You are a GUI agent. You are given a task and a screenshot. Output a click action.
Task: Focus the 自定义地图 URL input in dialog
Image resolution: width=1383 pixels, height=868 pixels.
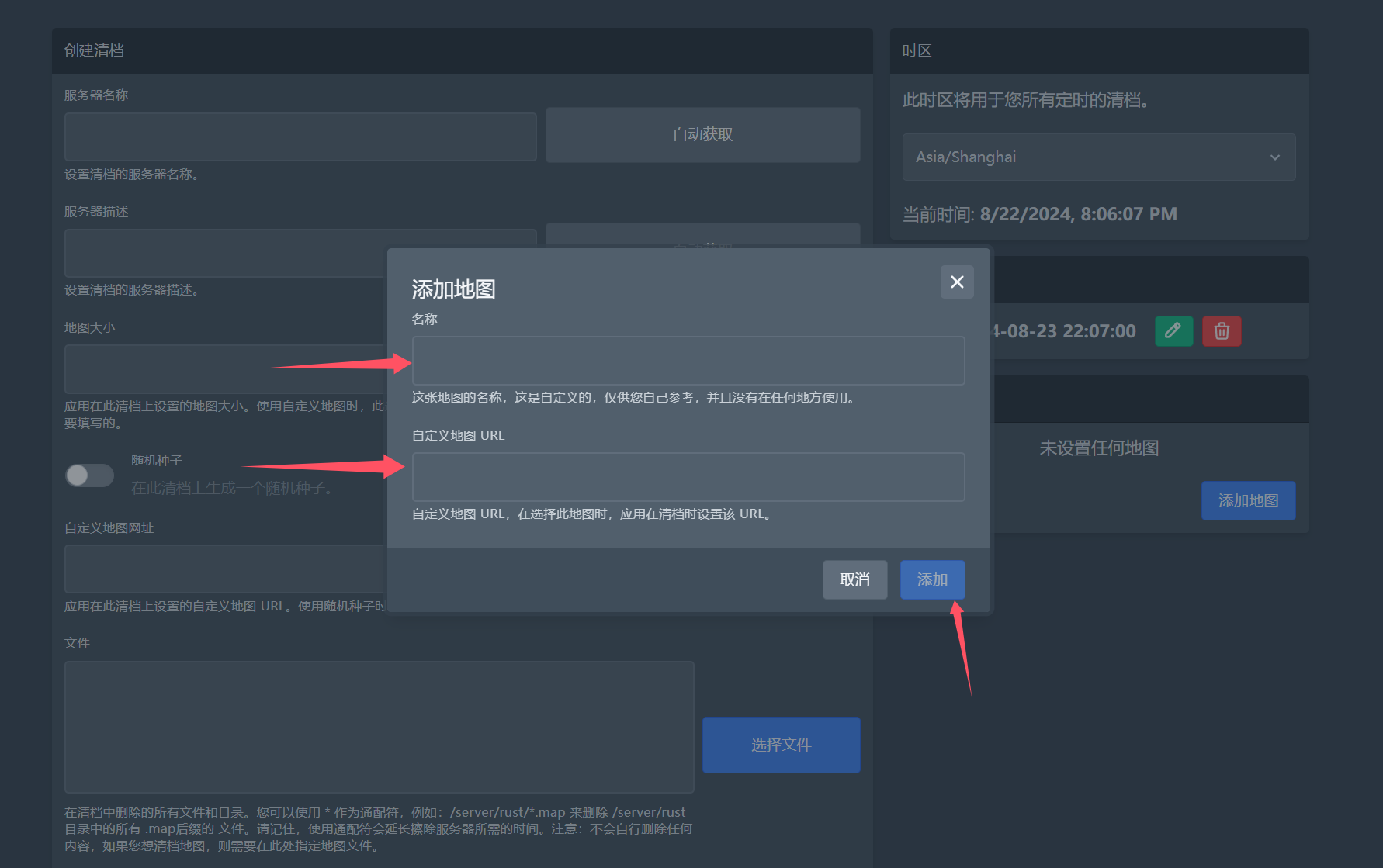click(688, 477)
